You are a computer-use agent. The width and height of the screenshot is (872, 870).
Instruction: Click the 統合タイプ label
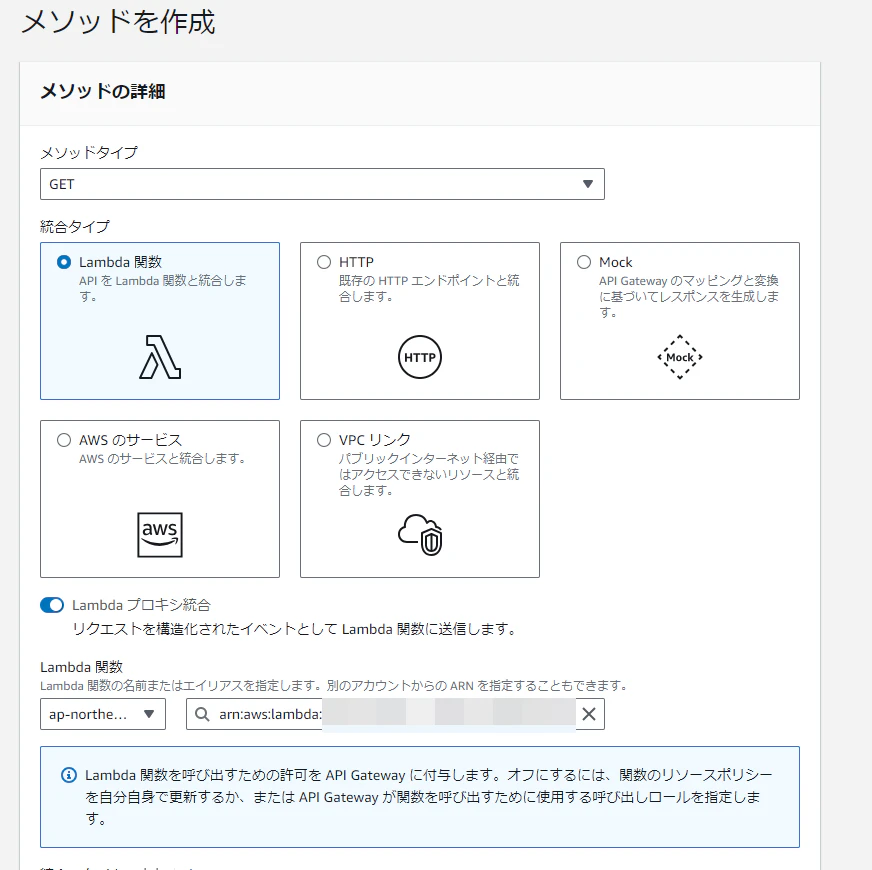click(x=75, y=226)
